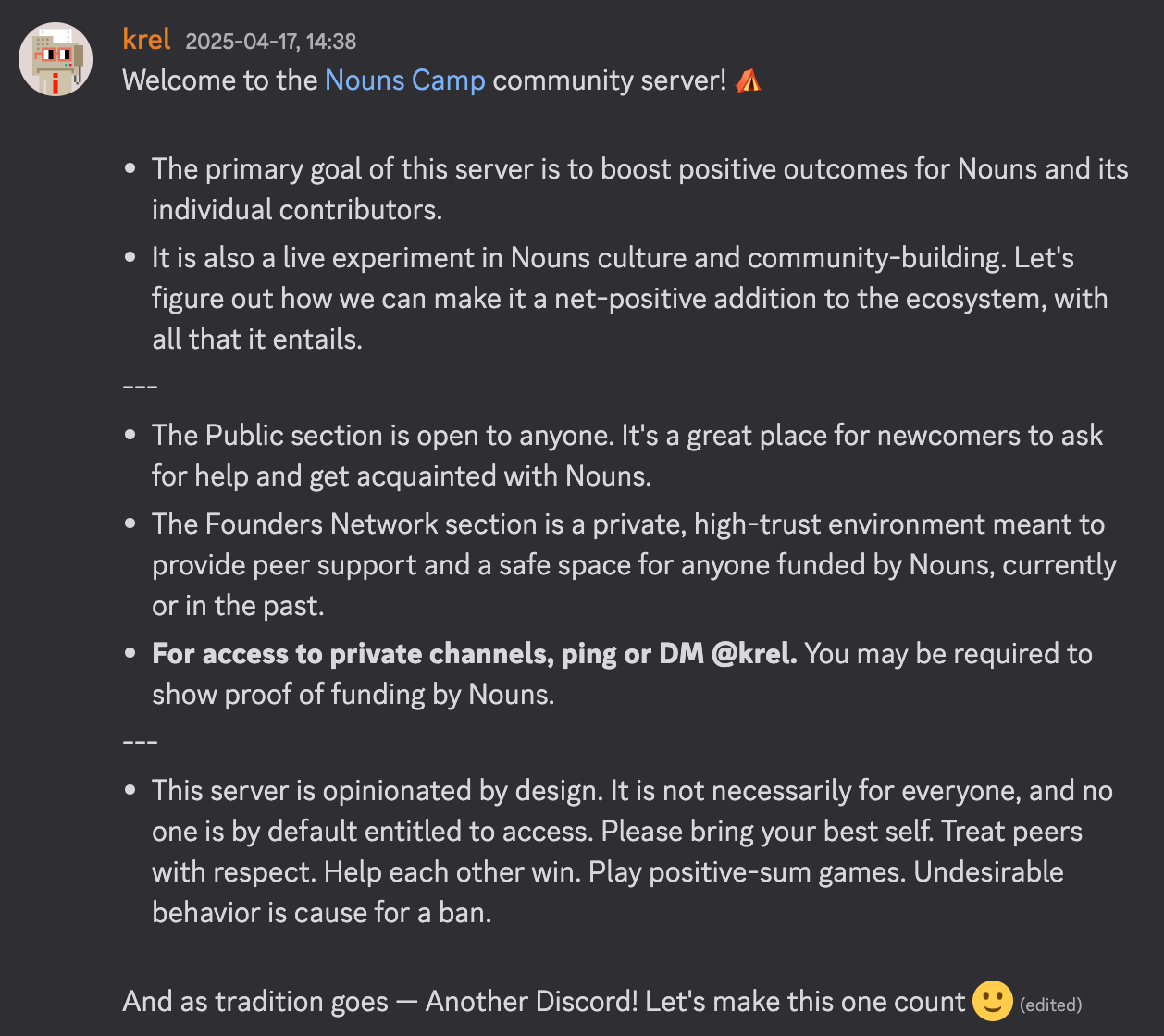This screenshot has height=1036, width=1164.
Task: Click the small (edited) label
Action: [1050, 1005]
